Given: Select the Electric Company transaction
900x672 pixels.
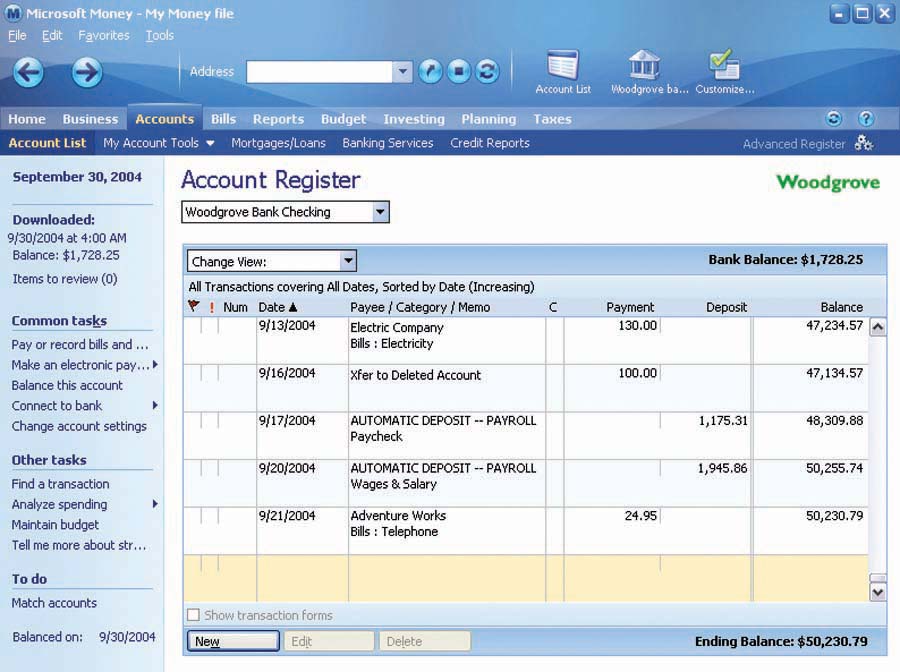Looking at the screenshot, I should 526,340.
